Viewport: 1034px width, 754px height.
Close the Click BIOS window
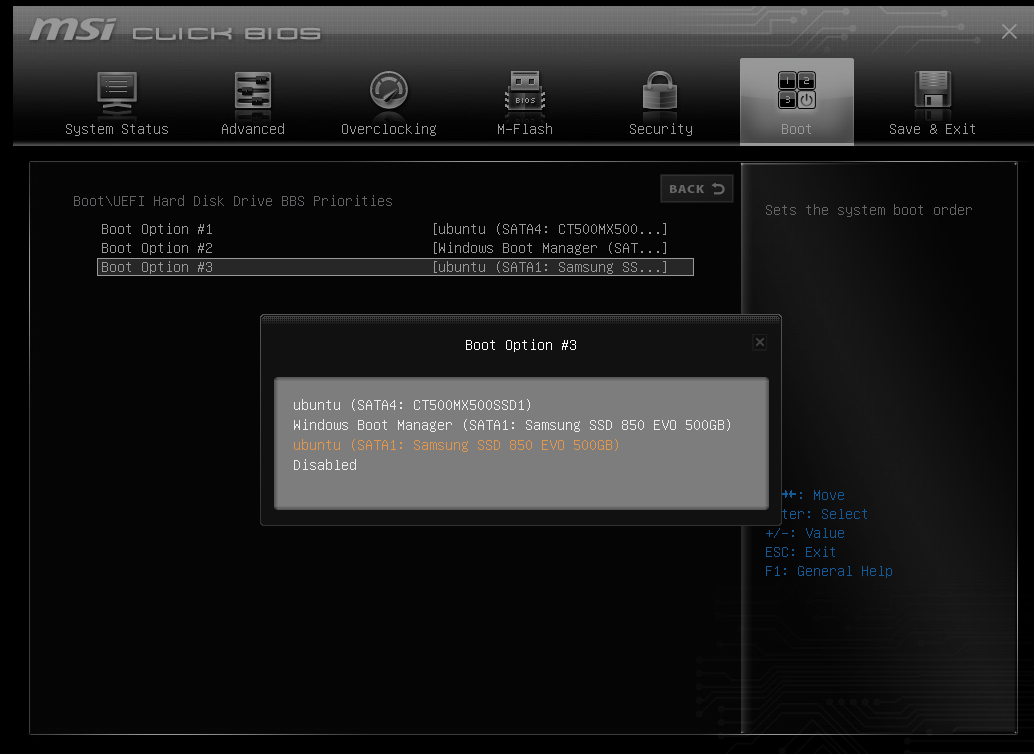(x=1009, y=31)
